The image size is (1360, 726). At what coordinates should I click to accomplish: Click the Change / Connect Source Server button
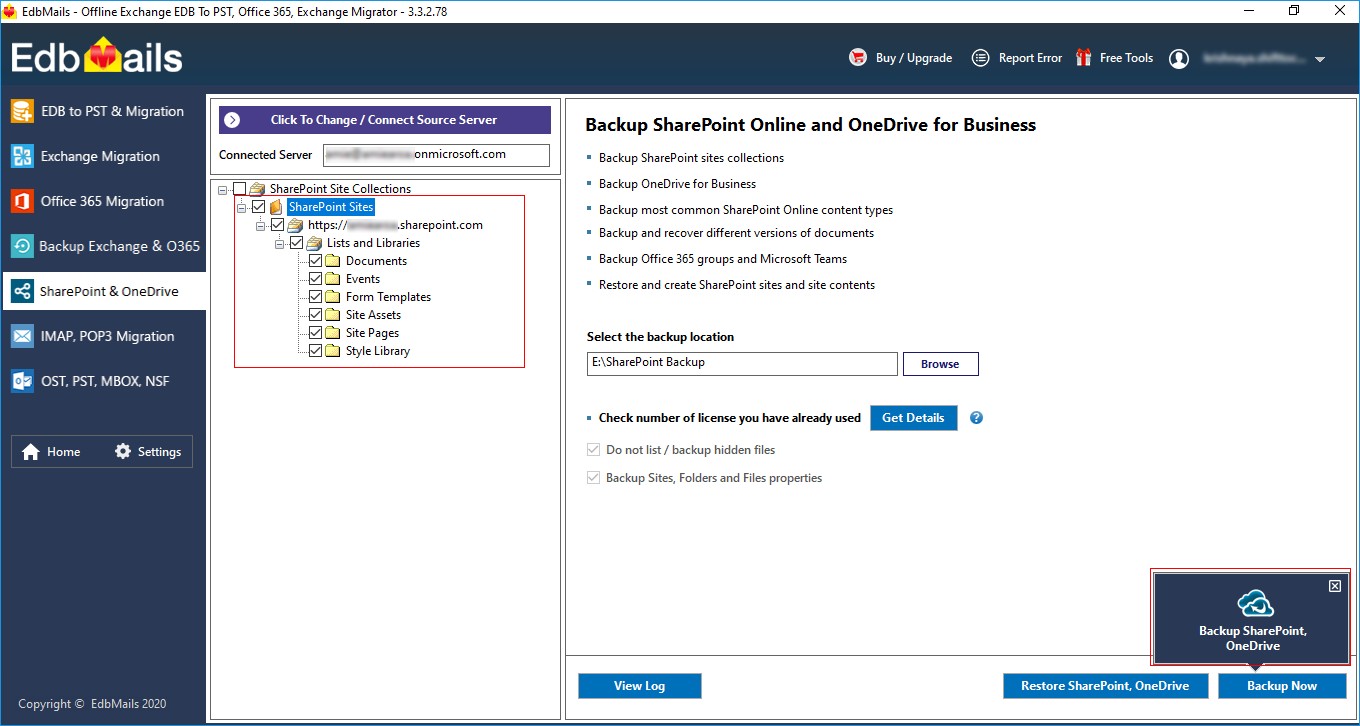tap(385, 120)
